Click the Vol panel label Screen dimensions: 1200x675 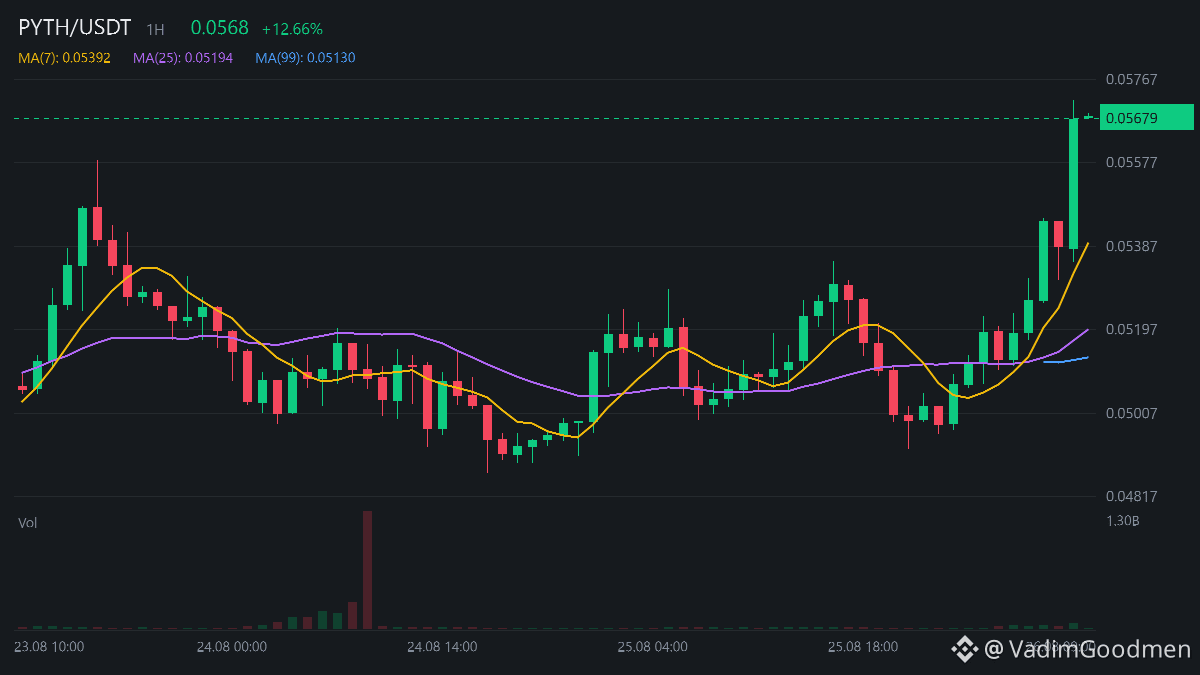28,523
